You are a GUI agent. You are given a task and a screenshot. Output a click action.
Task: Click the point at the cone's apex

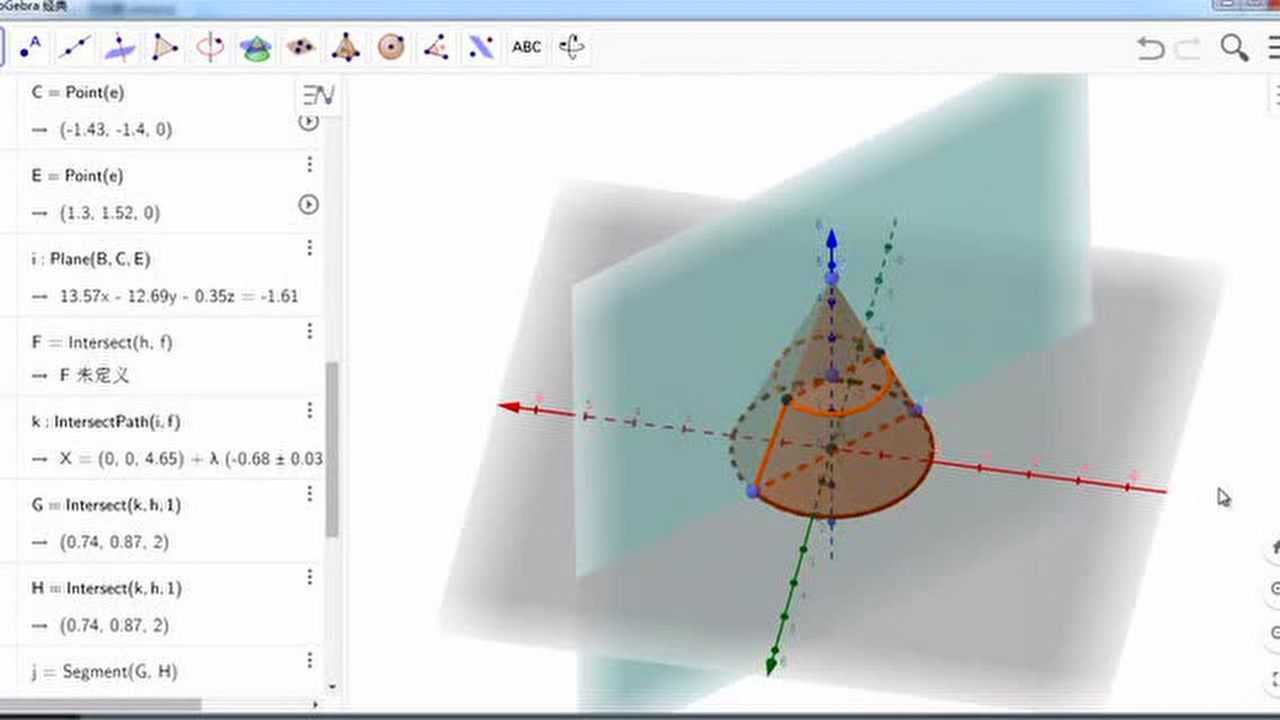click(831, 279)
